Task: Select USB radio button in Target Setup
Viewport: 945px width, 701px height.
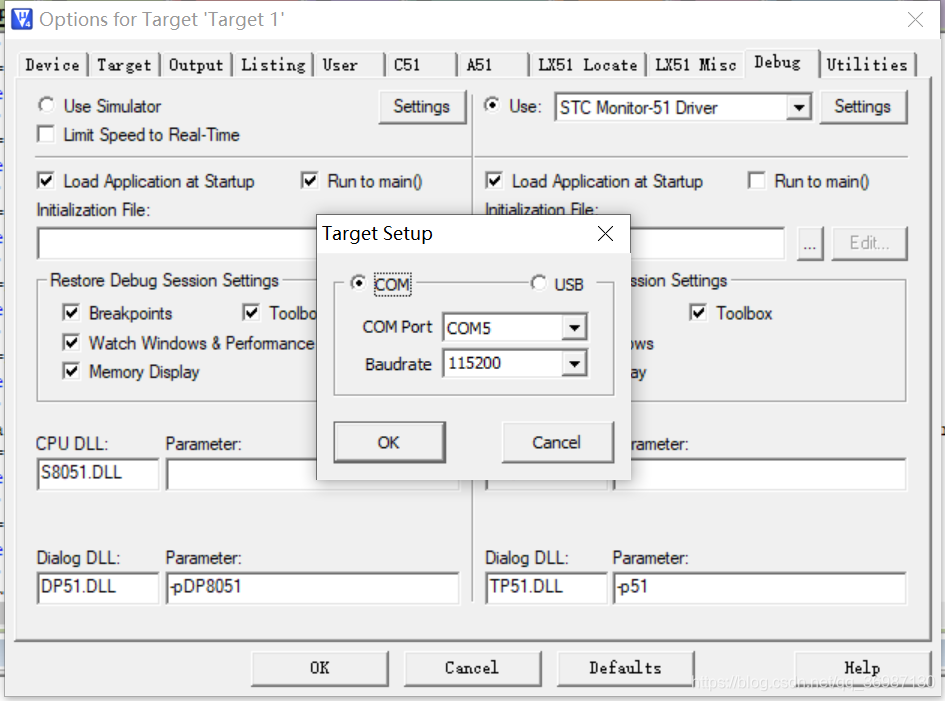Action: (x=538, y=283)
